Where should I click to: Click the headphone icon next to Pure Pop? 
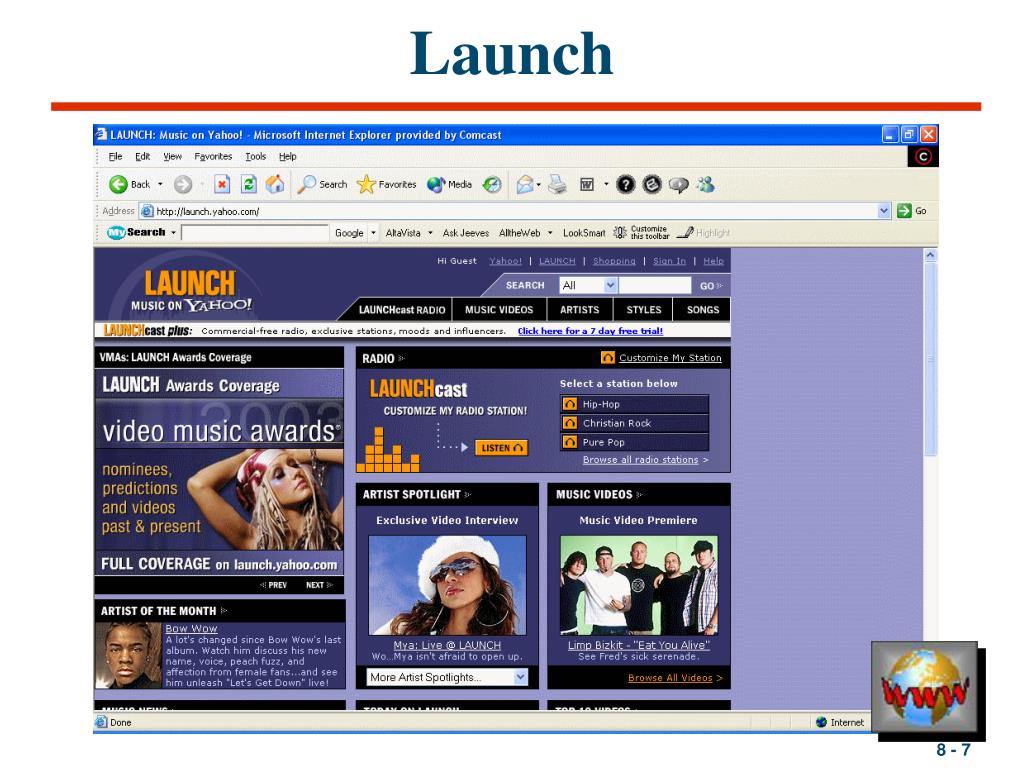coord(569,442)
